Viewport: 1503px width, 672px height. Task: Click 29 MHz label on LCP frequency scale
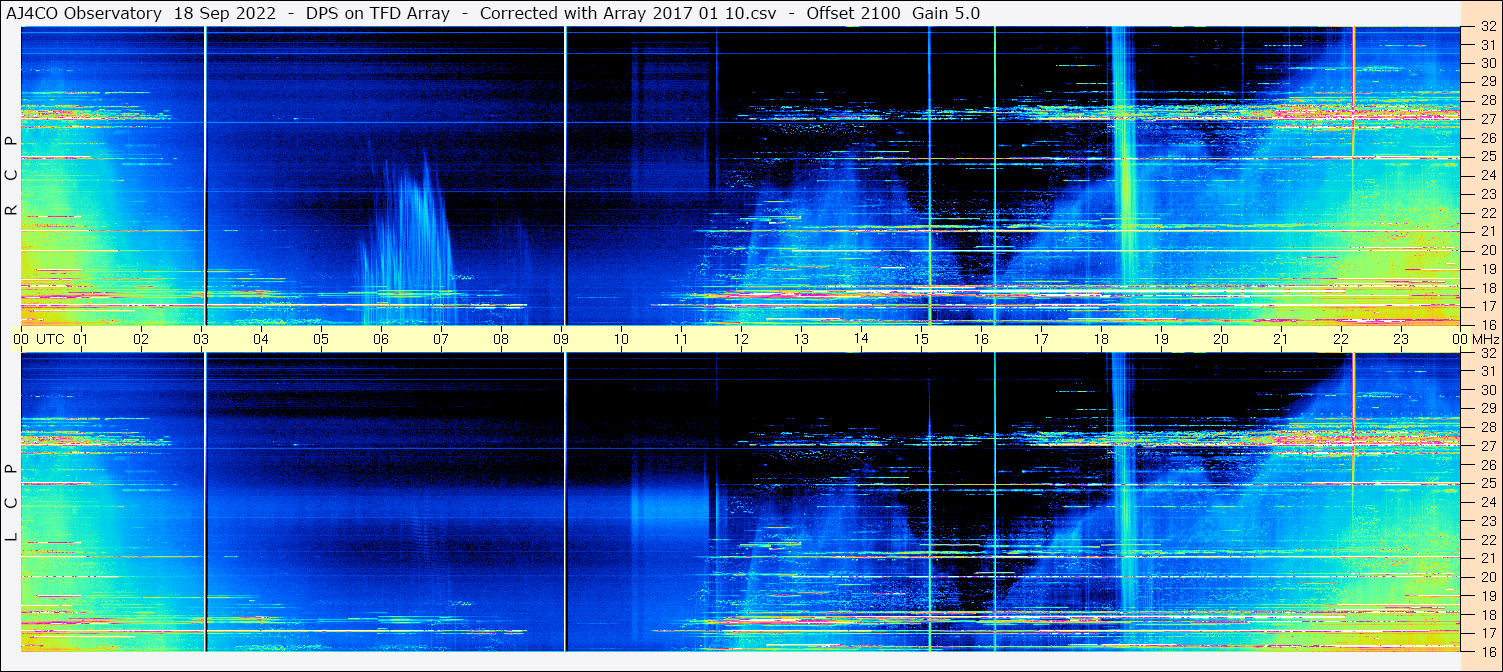(x=1487, y=409)
